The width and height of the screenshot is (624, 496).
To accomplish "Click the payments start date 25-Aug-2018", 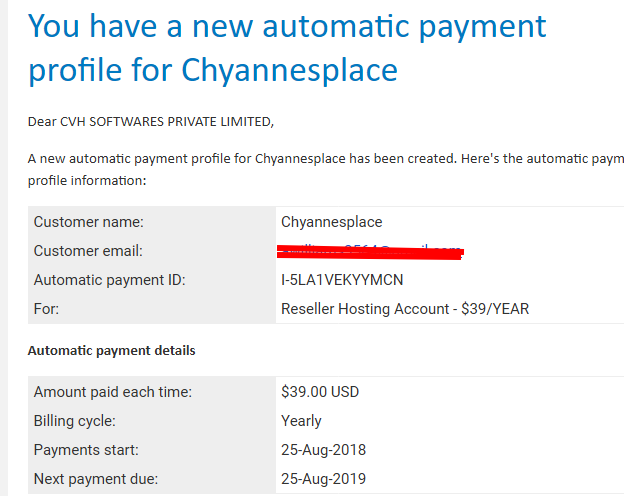I will pyautogui.click(x=323, y=450).
